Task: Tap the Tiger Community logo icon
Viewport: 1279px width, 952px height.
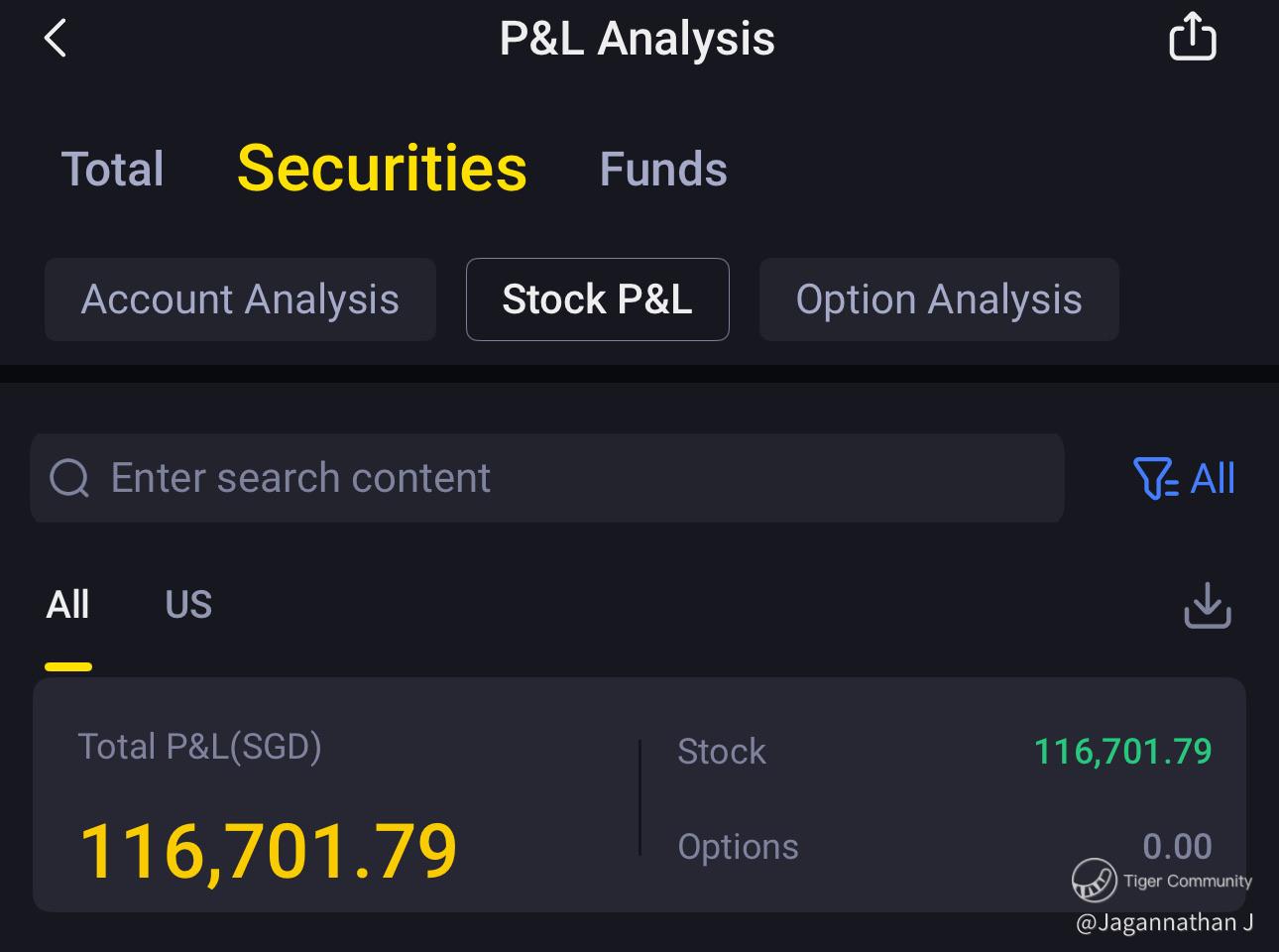Action: tap(1094, 881)
